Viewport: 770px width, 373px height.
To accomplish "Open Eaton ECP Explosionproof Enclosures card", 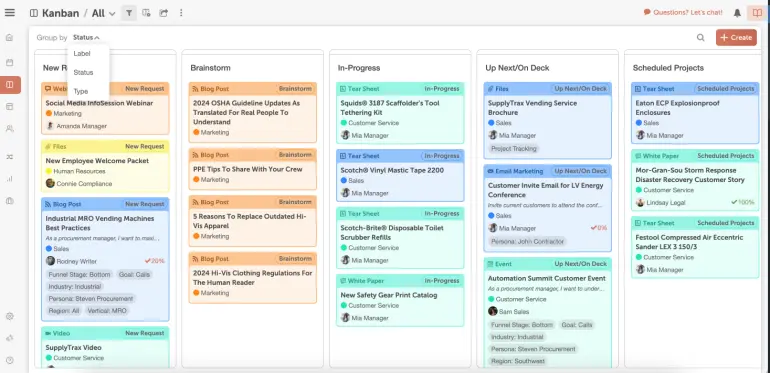I will [695, 113].
